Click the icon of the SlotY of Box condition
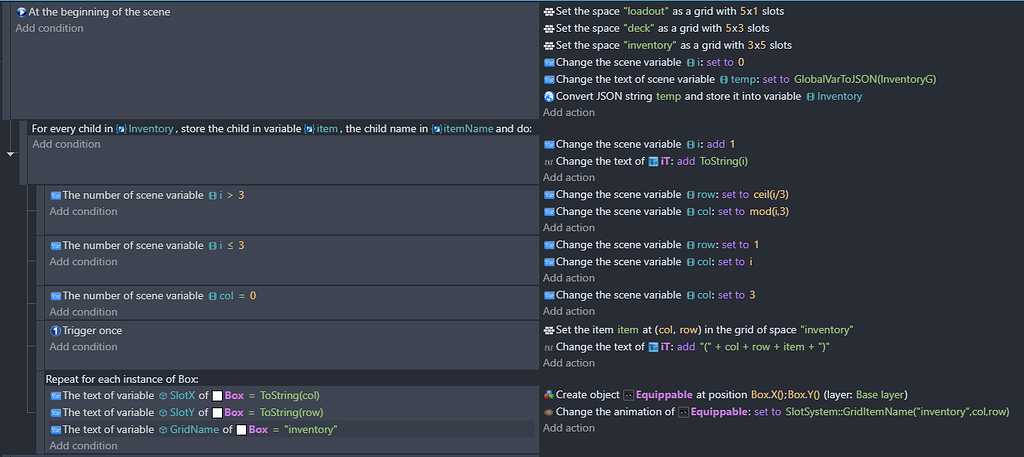The image size is (1024, 457). (x=56, y=413)
